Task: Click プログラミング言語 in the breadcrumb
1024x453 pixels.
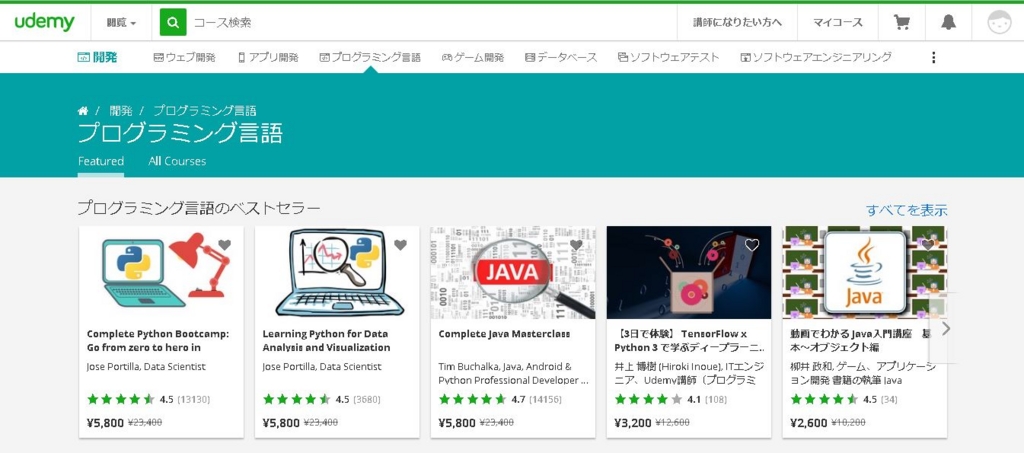Action: click(204, 110)
